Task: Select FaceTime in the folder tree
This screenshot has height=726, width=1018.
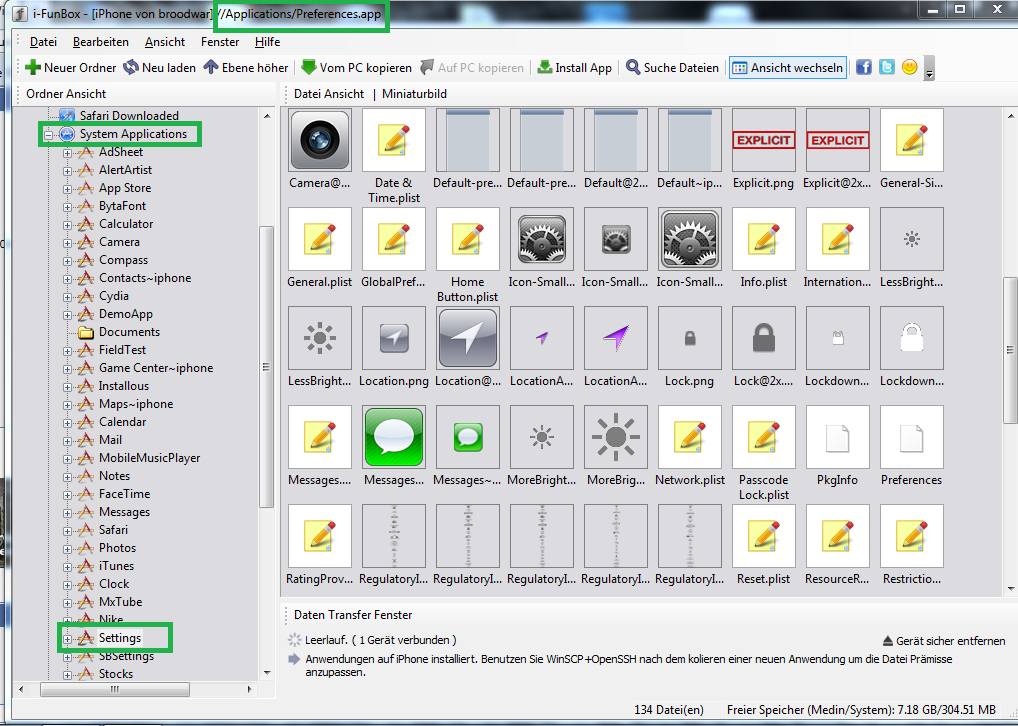Action: 124,494
